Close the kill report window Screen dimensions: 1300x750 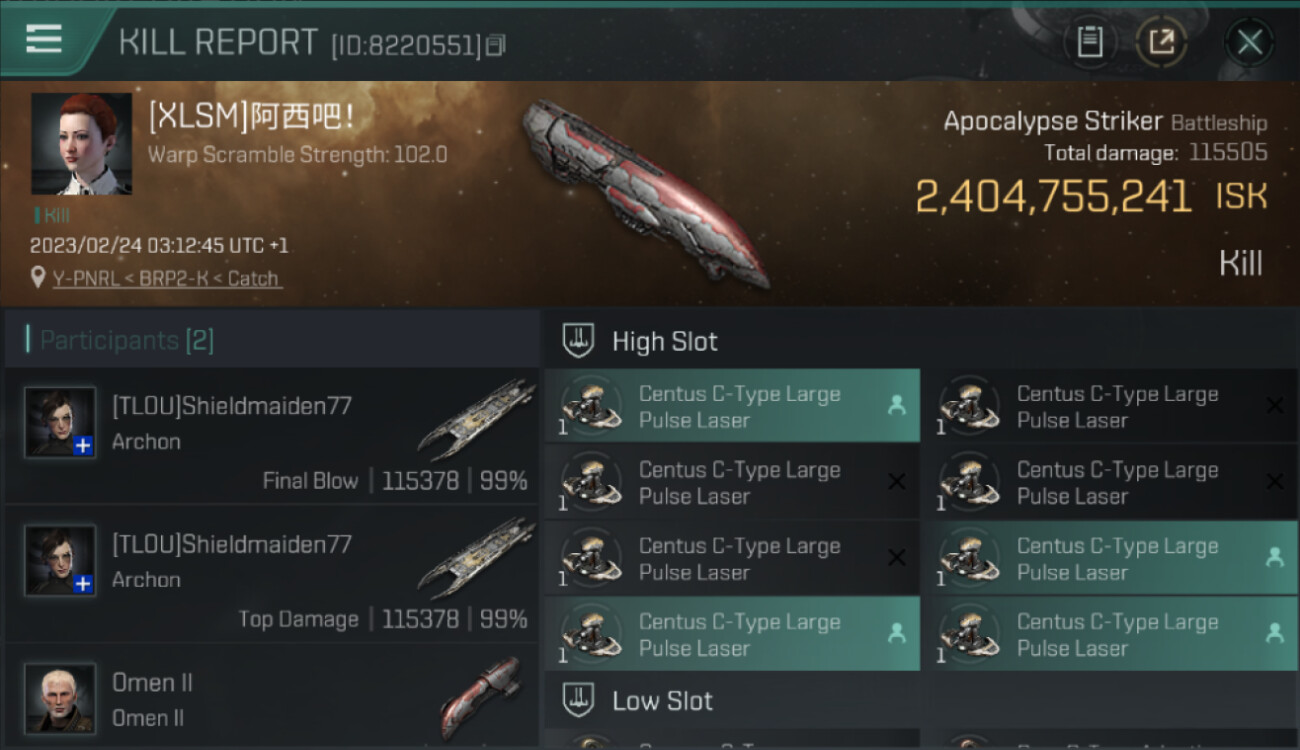pos(1250,42)
